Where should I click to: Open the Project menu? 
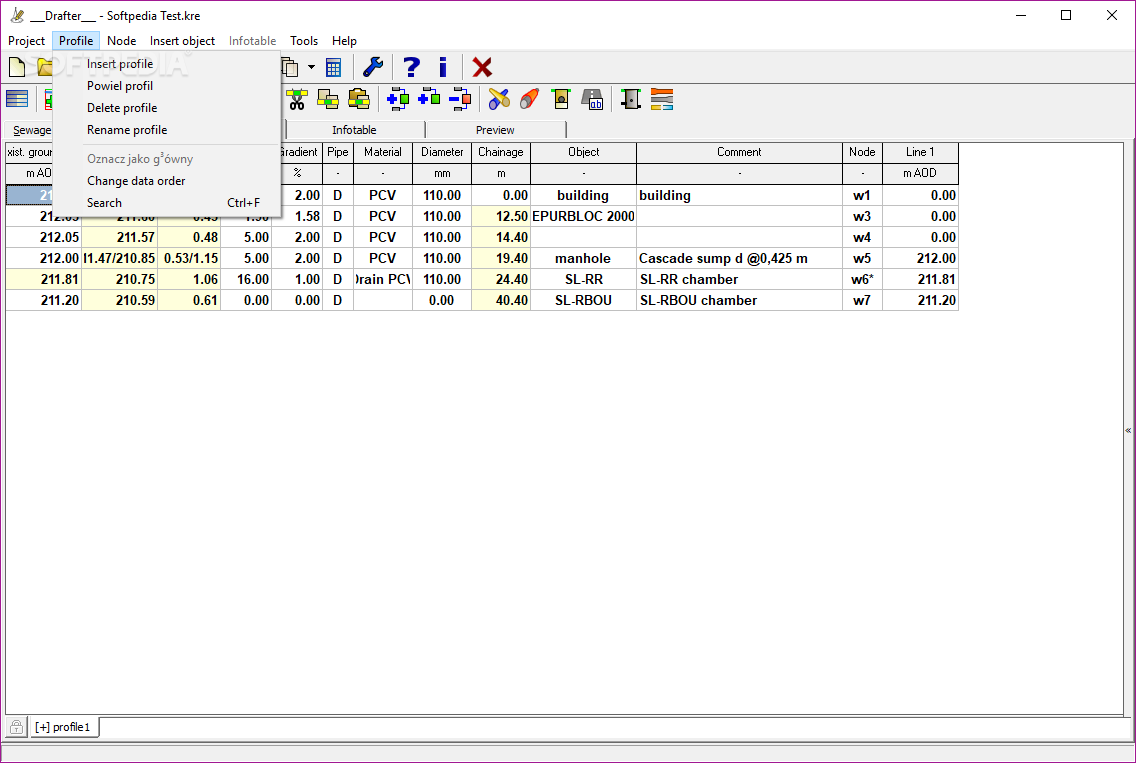[26, 41]
